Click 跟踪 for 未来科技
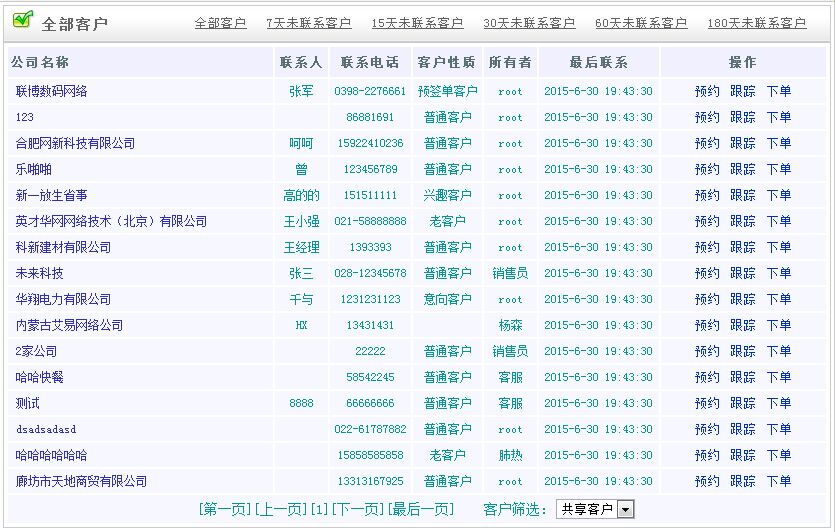Screen dimensions: 835x532 click(x=743, y=273)
